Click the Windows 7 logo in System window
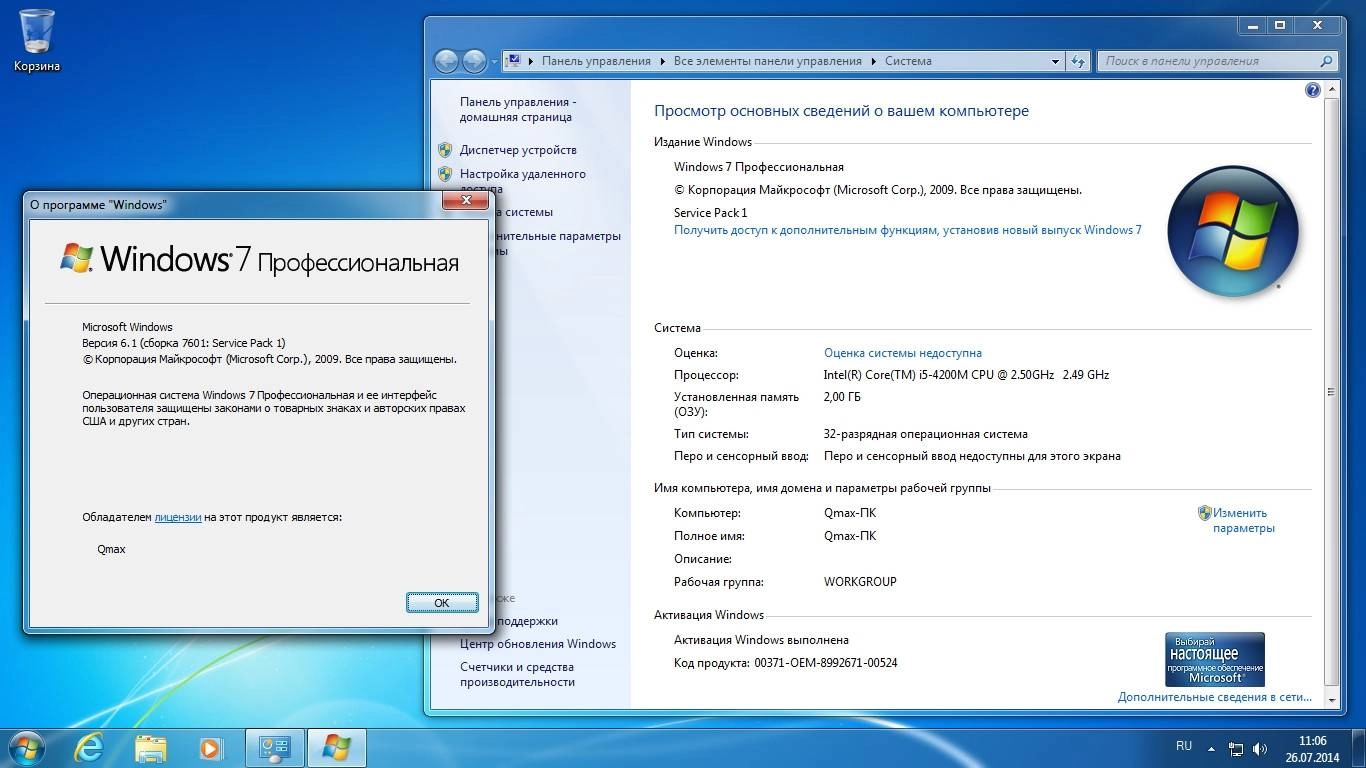The image size is (1366, 768). point(1233,232)
